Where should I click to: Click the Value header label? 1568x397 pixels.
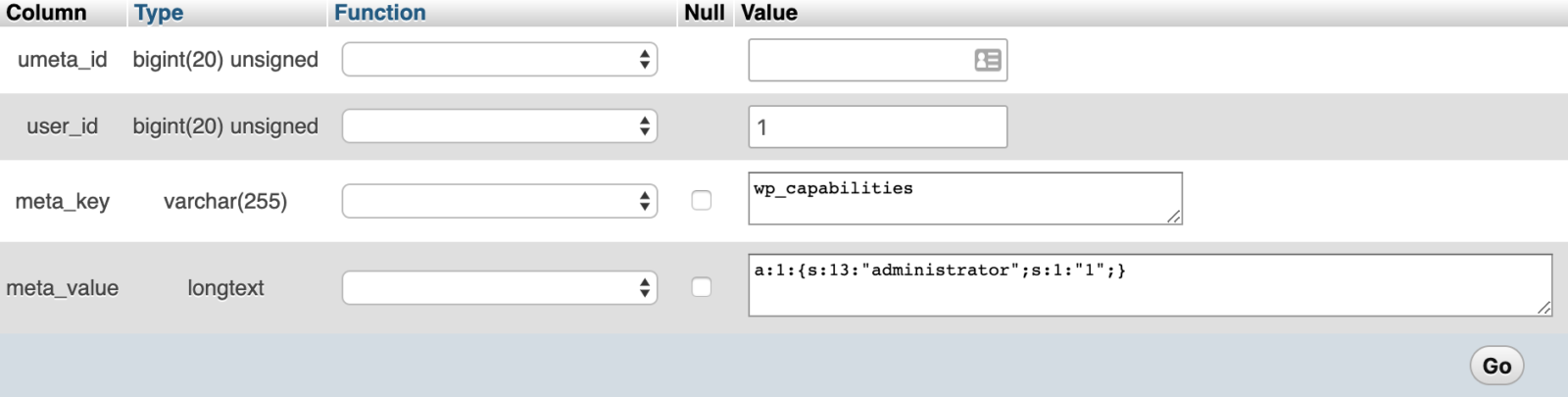769,13
